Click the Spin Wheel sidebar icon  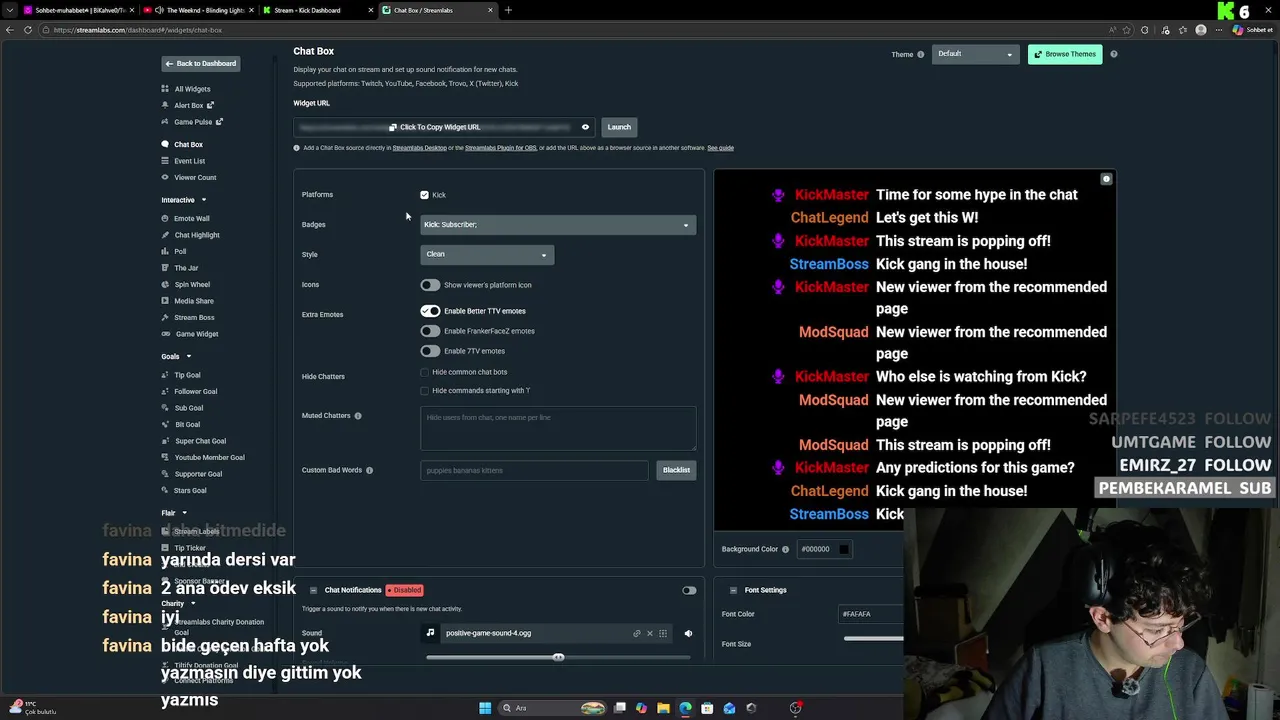166,284
